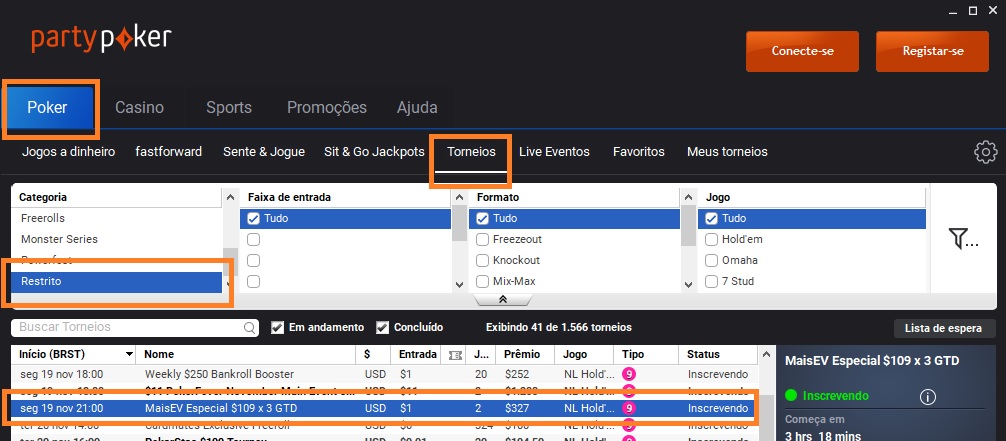The image size is (1006, 441).
Task: Uncheck Tudo in Jogo filter
Action: pyautogui.click(x=711, y=218)
